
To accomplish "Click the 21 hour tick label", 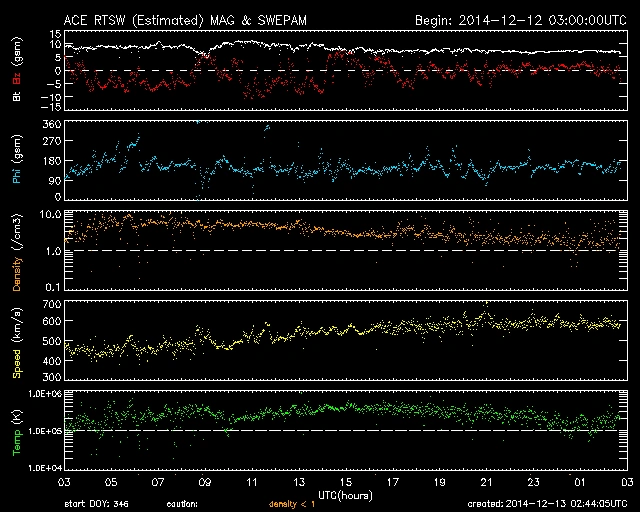I will click(485, 482).
